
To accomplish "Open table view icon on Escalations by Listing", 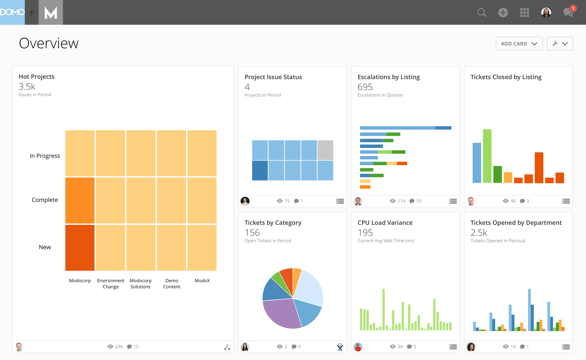I will coord(453,201).
